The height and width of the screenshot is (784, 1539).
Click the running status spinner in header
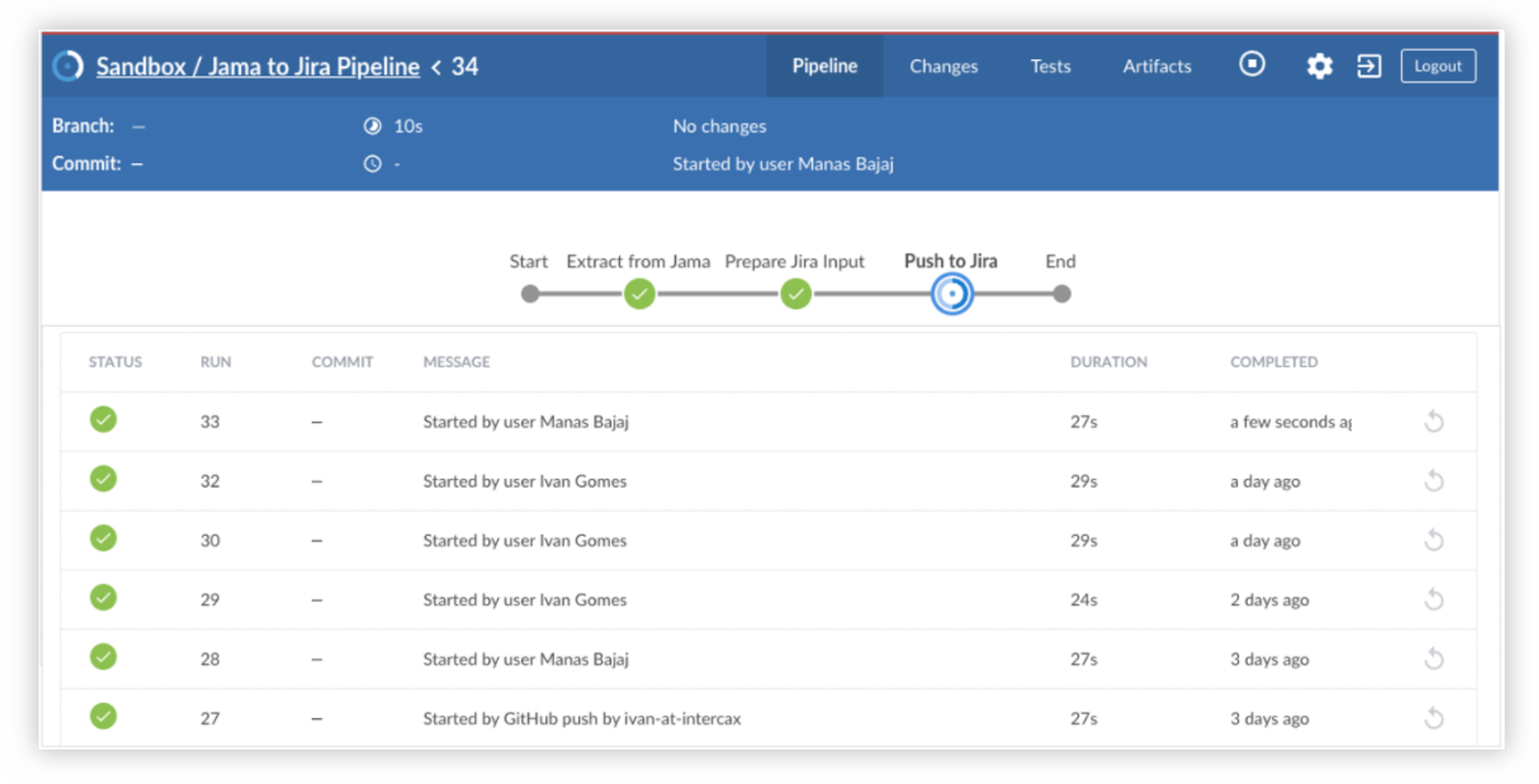[68, 66]
